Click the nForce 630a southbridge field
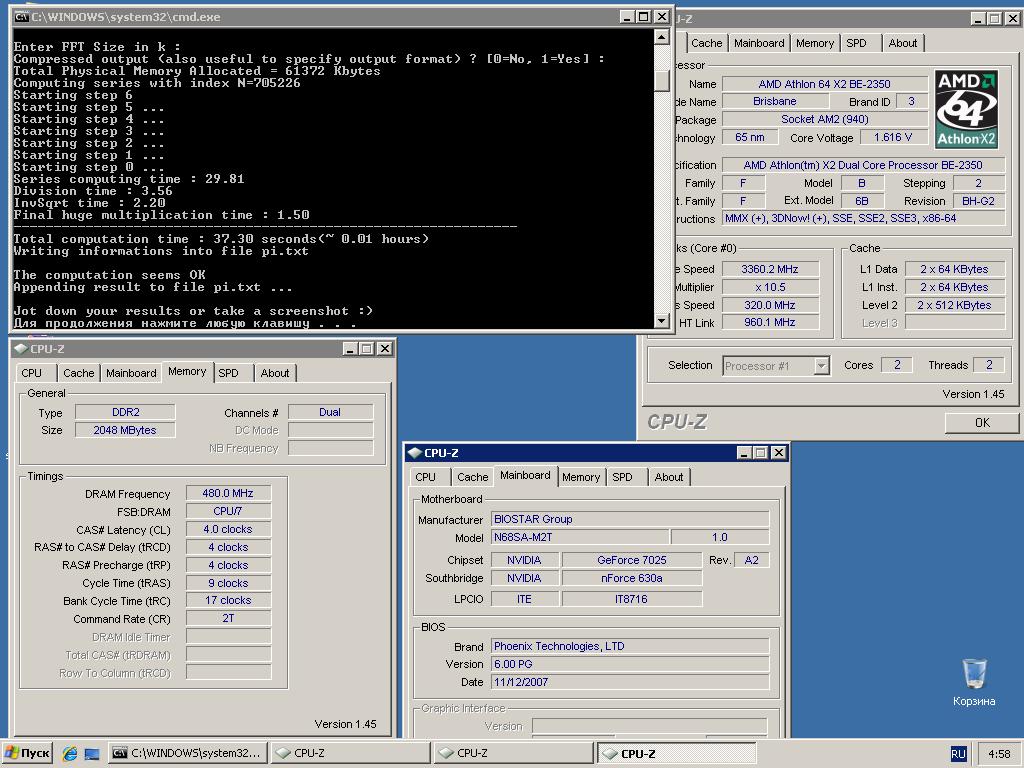 tap(632, 578)
